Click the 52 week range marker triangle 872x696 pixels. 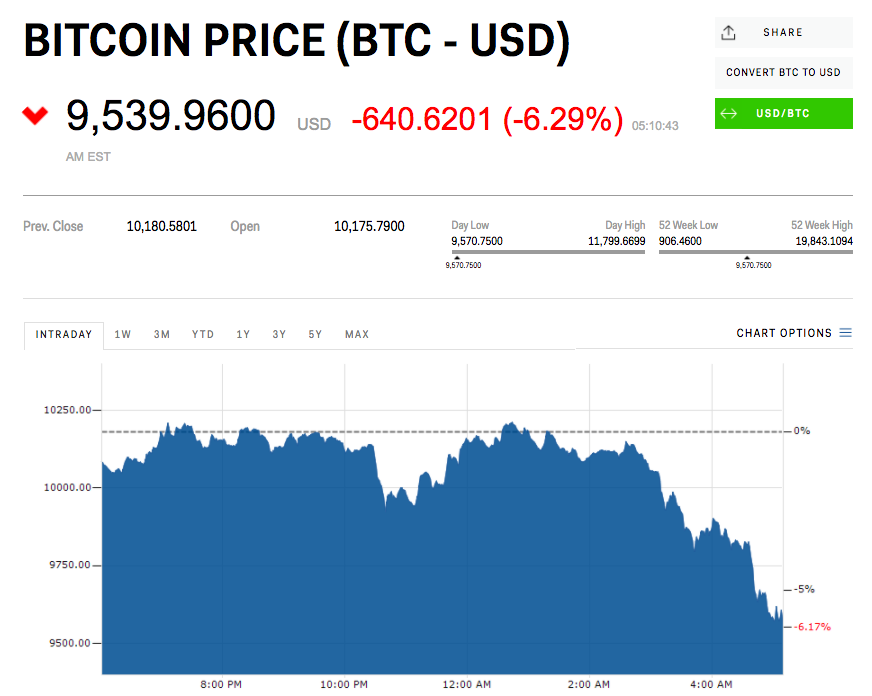click(x=747, y=257)
